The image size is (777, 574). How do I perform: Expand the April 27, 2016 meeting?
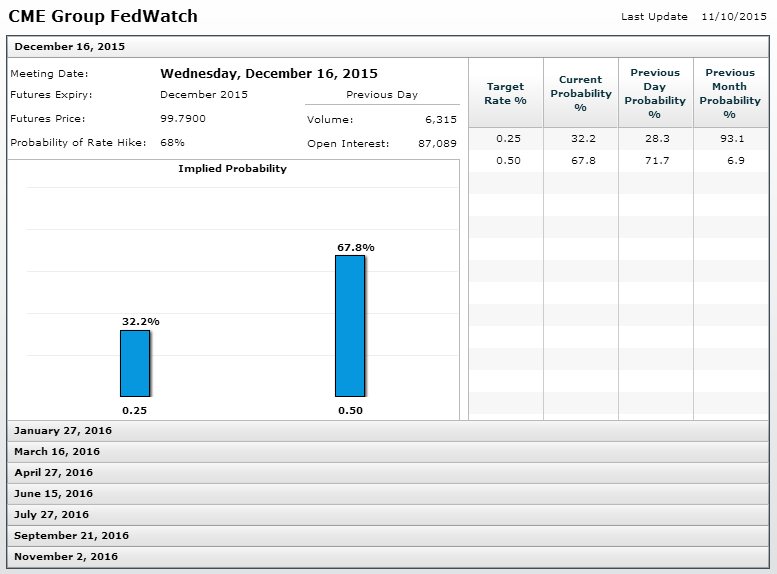click(x=388, y=472)
